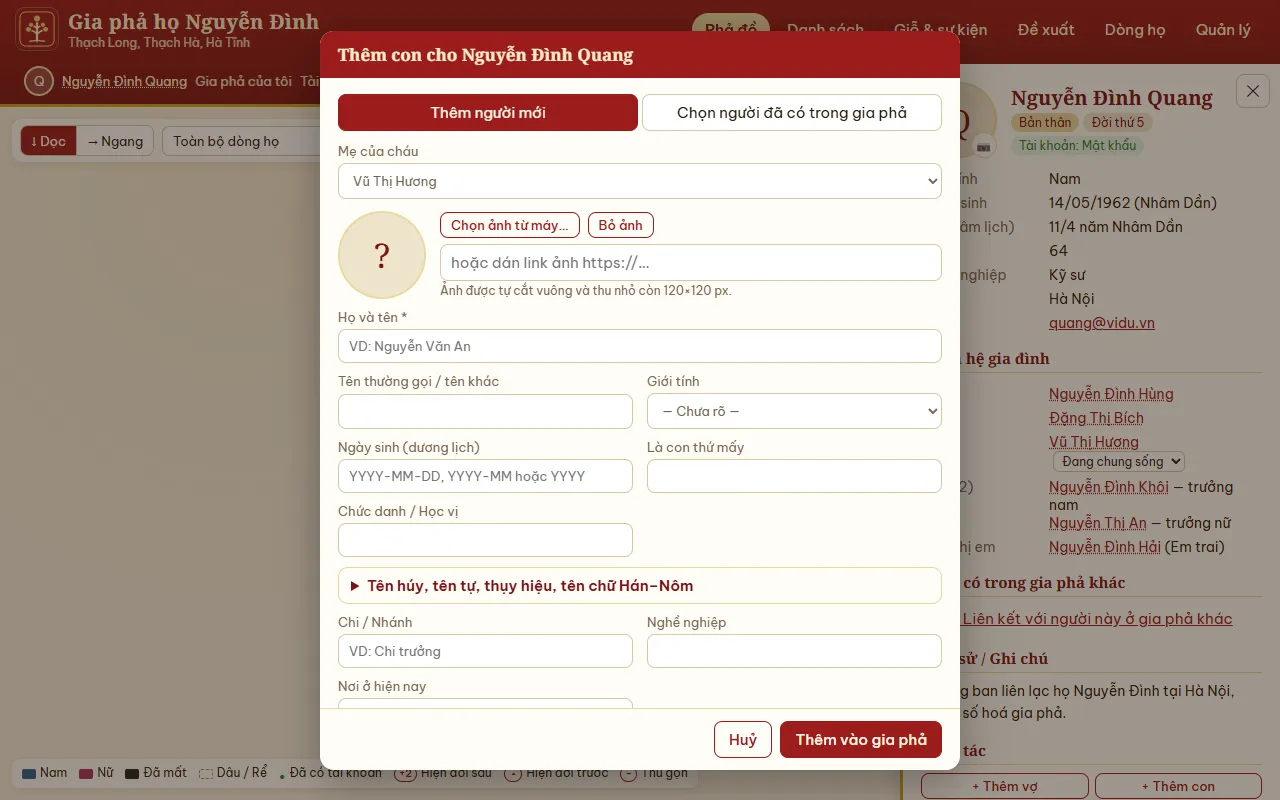Submit with 'Thêm vào gia phả' button
1280x800 pixels.
coord(861,740)
